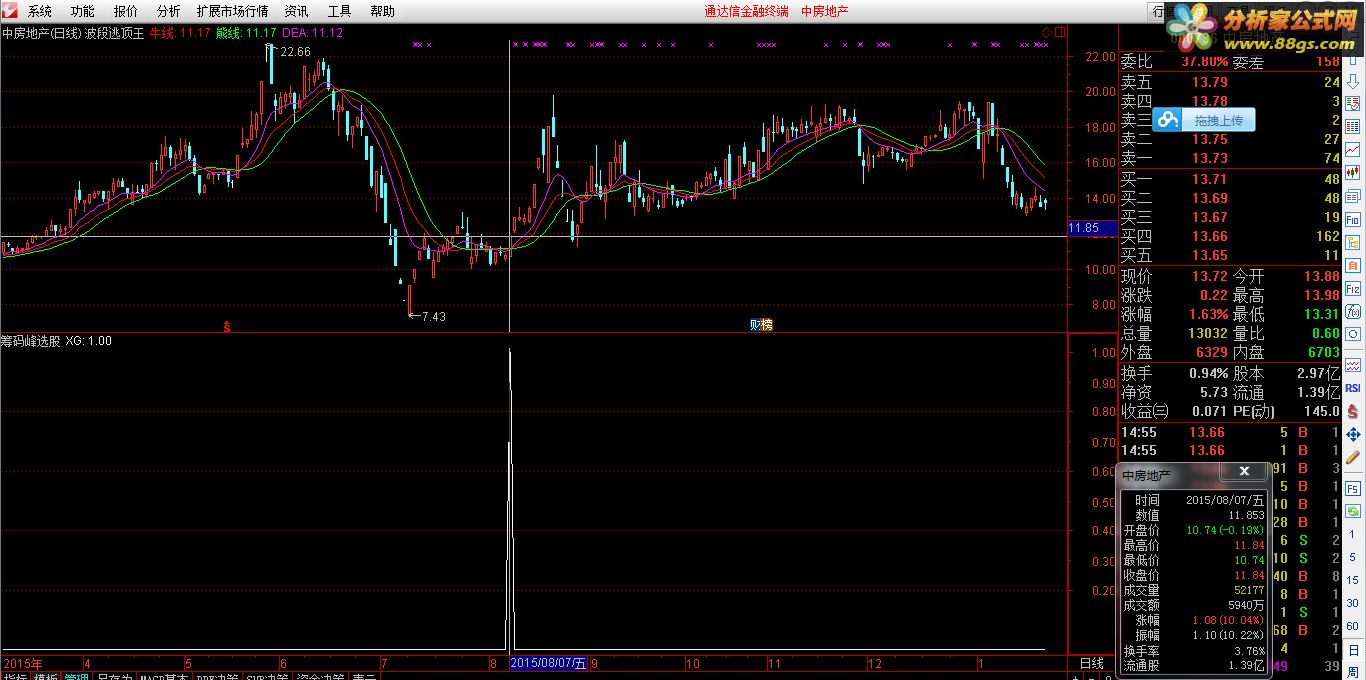1366x680 pixels.
Task: Switch to the red line chart sidebar icon
Action: pyautogui.click(x=1352, y=149)
